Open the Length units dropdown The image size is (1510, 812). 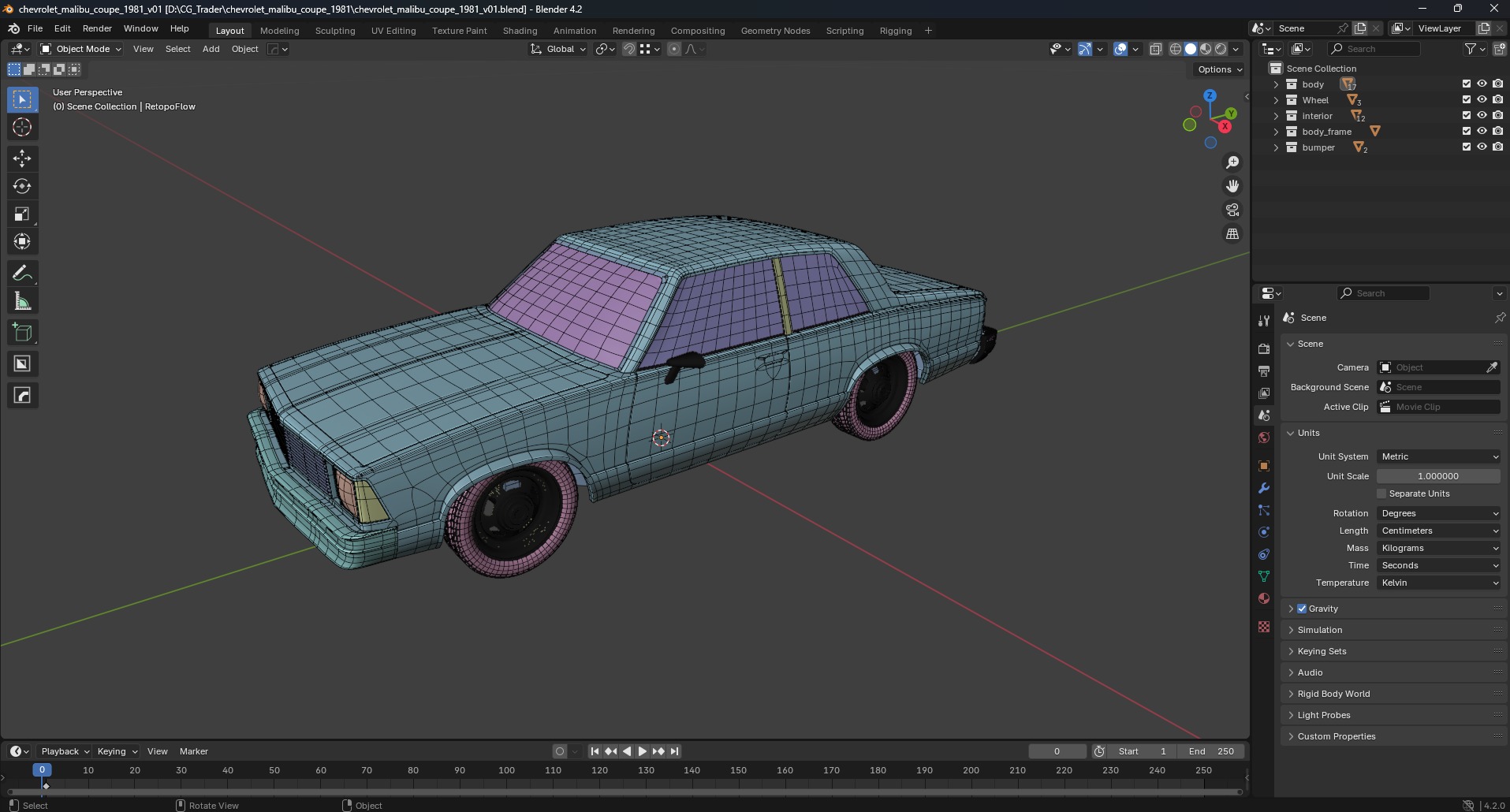[x=1438, y=531]
